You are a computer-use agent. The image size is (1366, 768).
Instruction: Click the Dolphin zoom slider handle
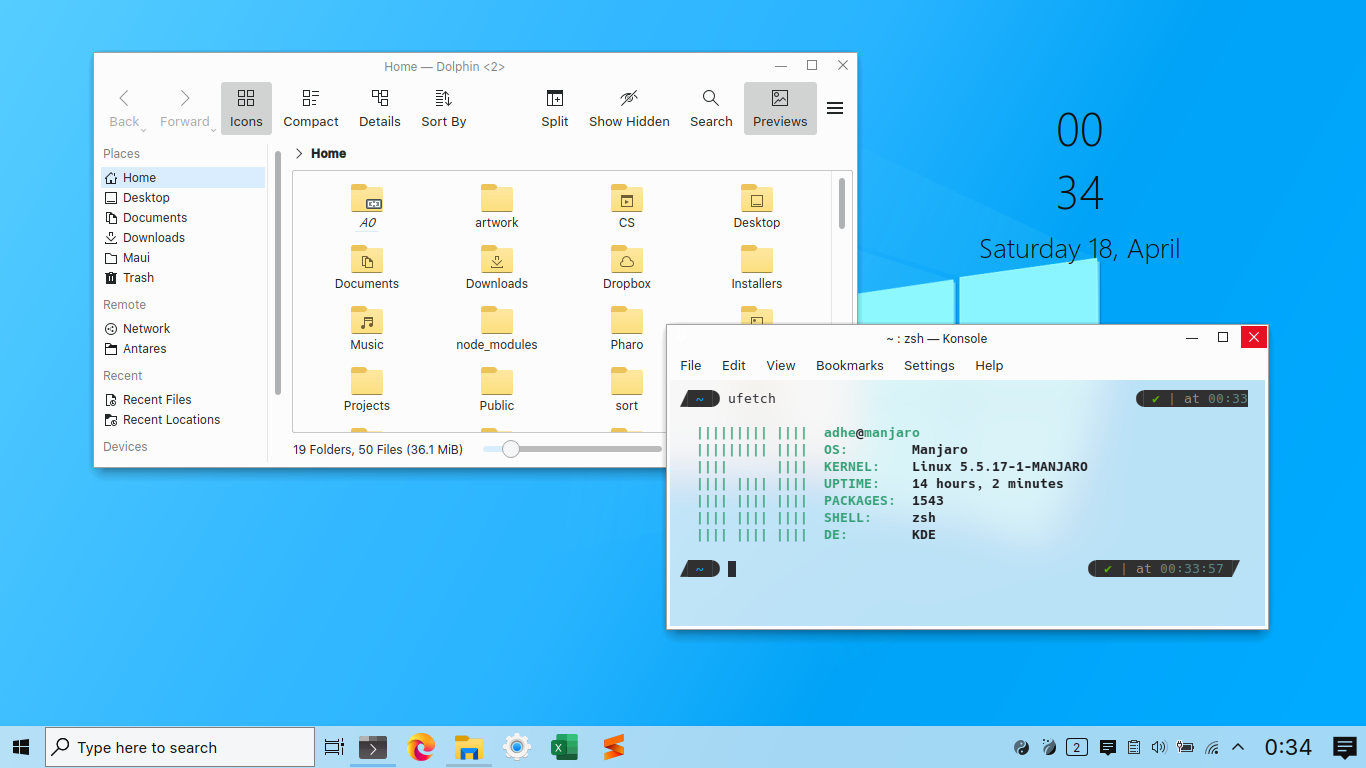coord(511,449)
